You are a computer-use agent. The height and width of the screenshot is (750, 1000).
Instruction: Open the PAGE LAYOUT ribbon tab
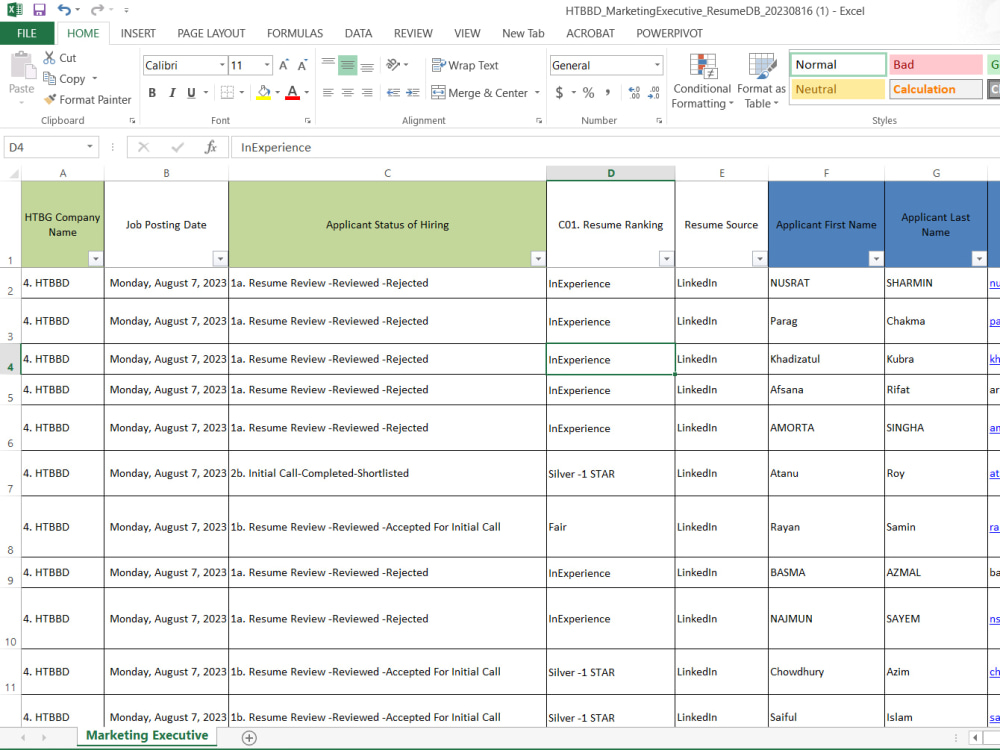click(x=211, y=33)
